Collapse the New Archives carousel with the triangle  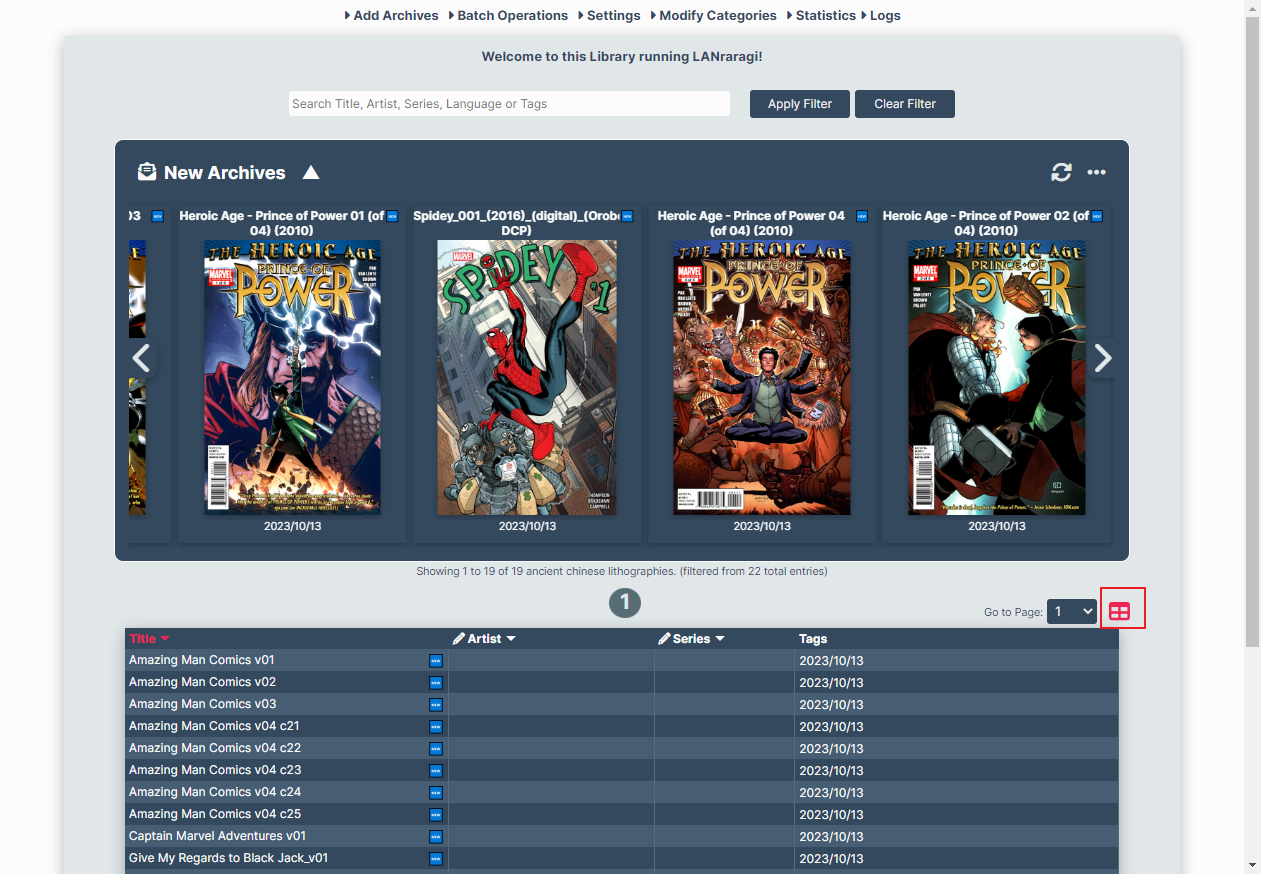click(311, 173)
